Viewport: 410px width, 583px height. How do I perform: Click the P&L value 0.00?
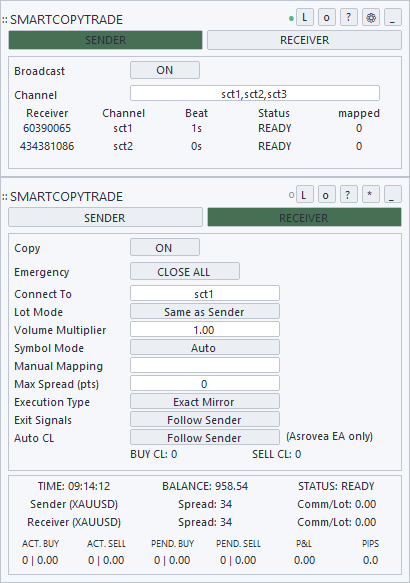pos(304,560)
